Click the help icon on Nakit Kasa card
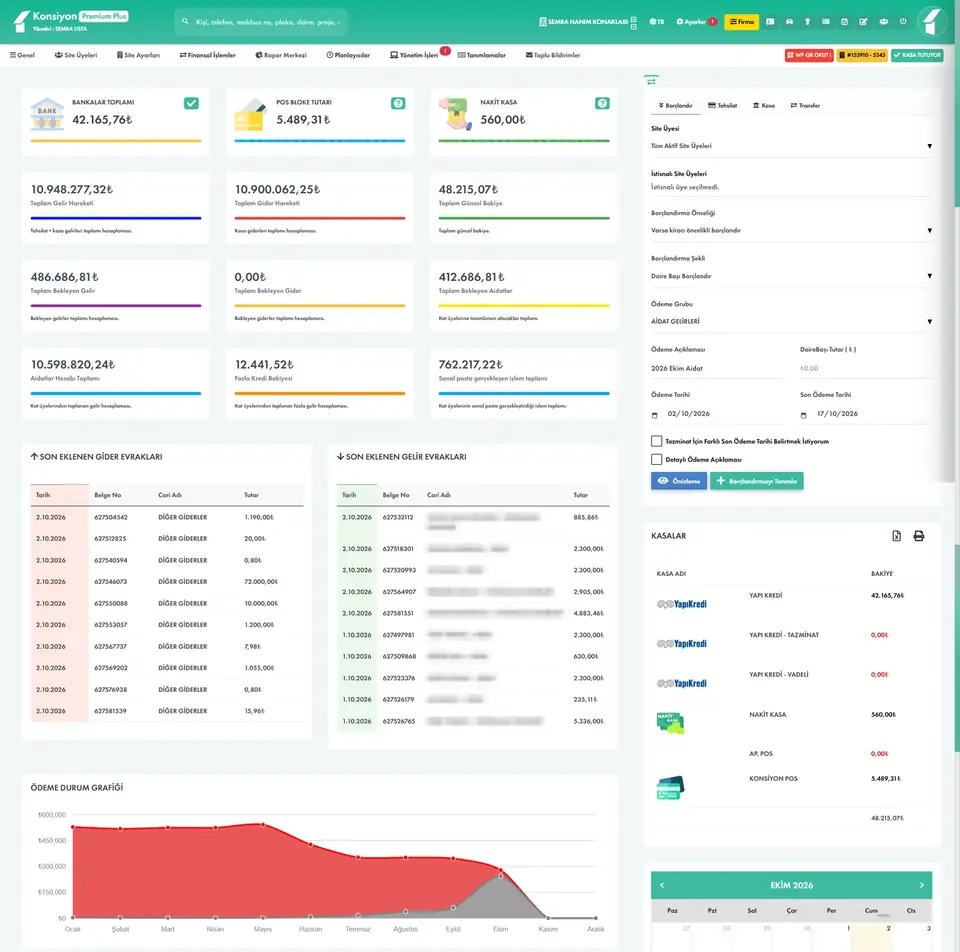 pos(602,103)
